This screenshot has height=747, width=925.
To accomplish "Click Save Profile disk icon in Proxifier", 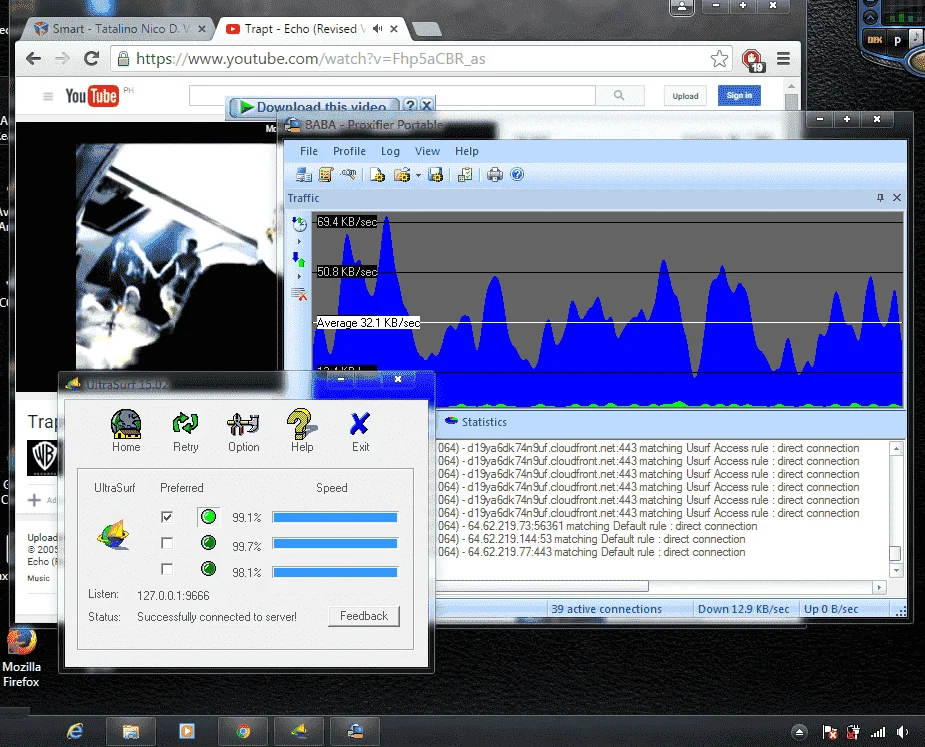I will [435, 175].
